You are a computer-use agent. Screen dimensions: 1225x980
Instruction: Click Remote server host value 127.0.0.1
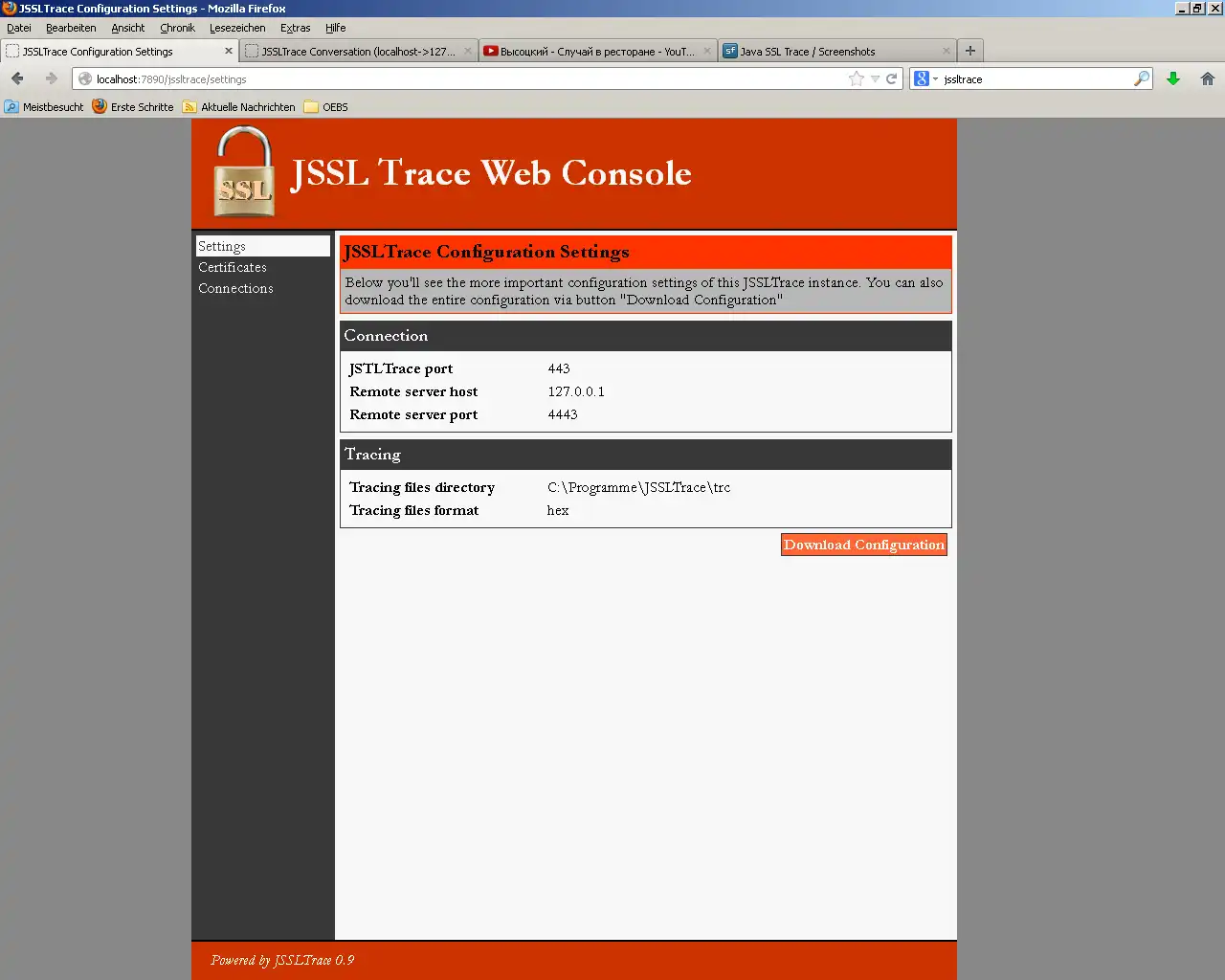(576, 391)
